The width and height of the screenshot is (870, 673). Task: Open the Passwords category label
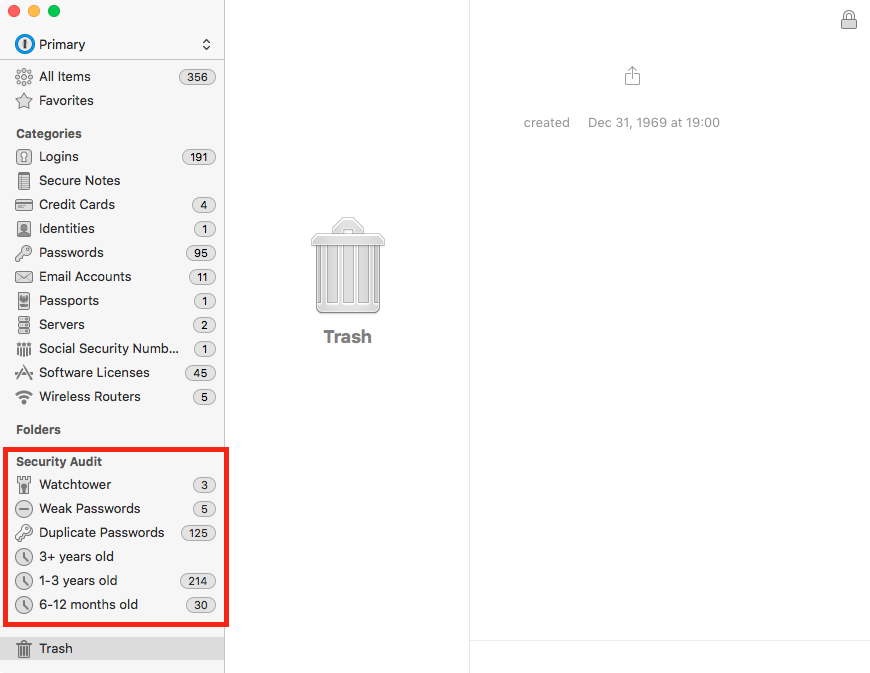click(72, 253)
